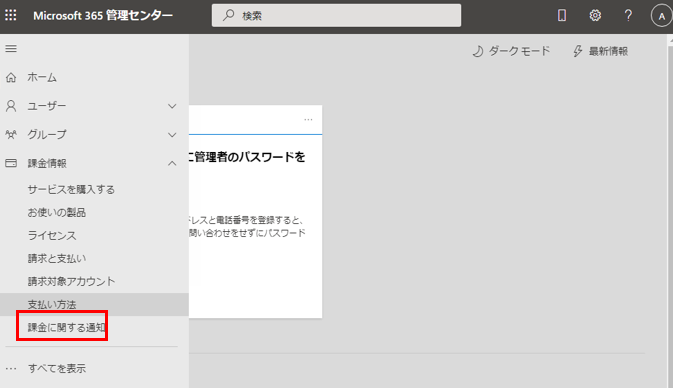Viewport: 673px width, 388px height.
Task: Expand the グループ section chevron
Action: [172, 135]
